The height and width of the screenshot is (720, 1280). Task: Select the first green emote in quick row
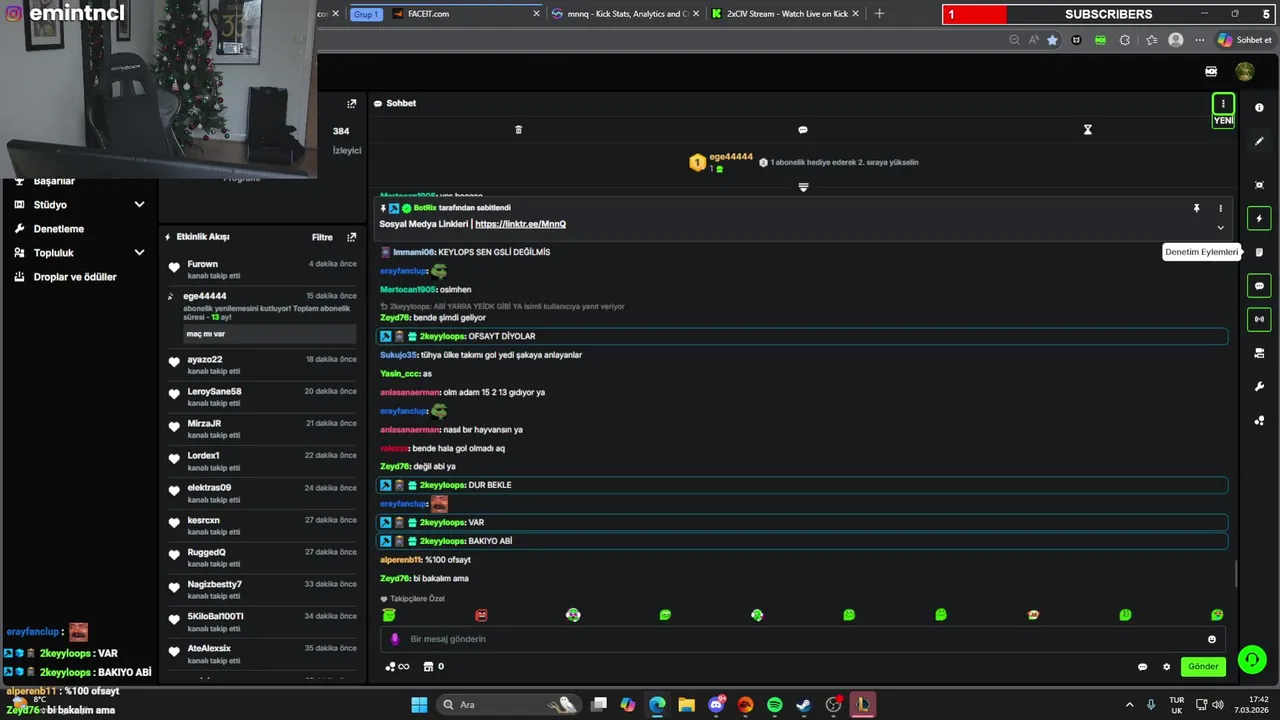tap(389, 615)
